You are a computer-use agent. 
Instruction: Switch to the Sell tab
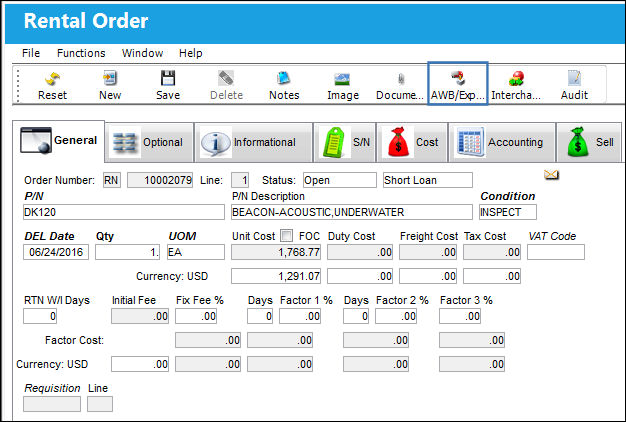click(x=589, y=142)
